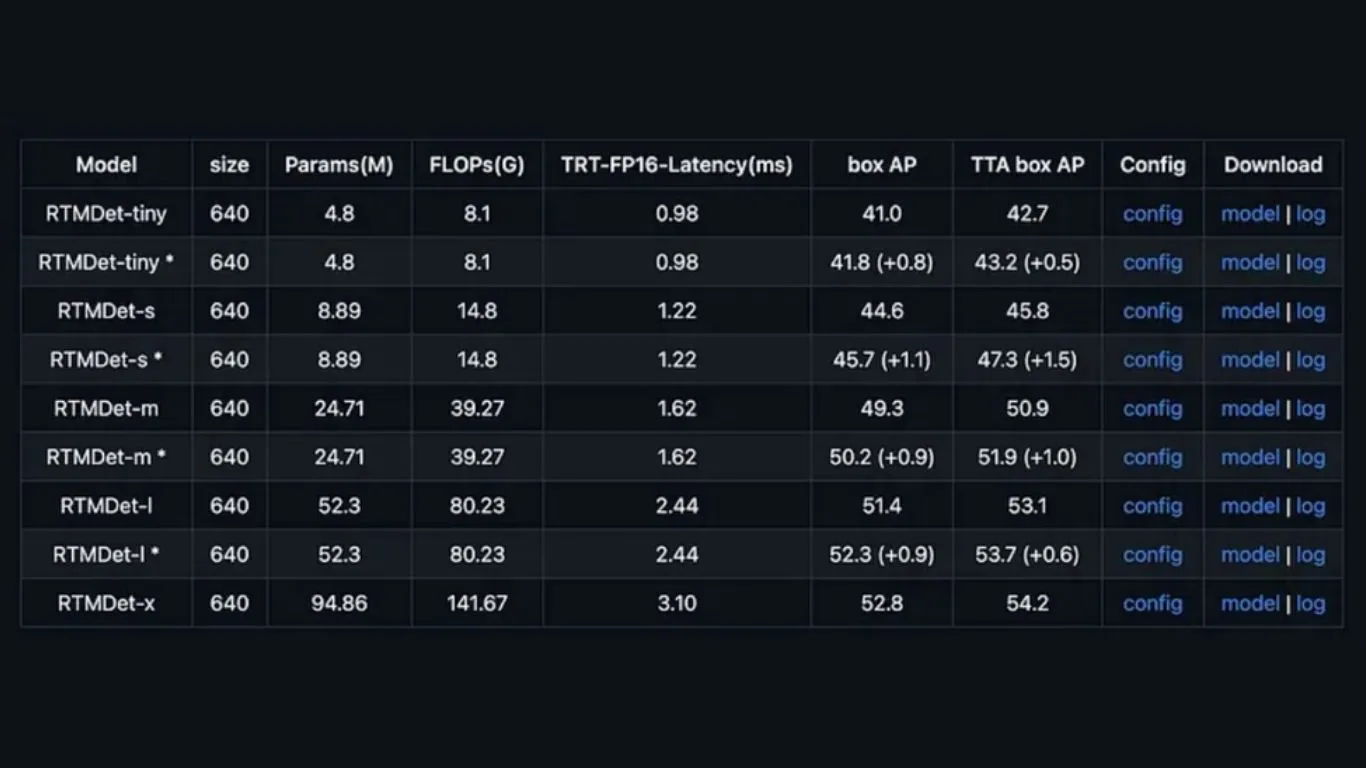Open config link for RTMDet-tiny * row
This screenshot has height=768, width=1366.
[1153, 263]
